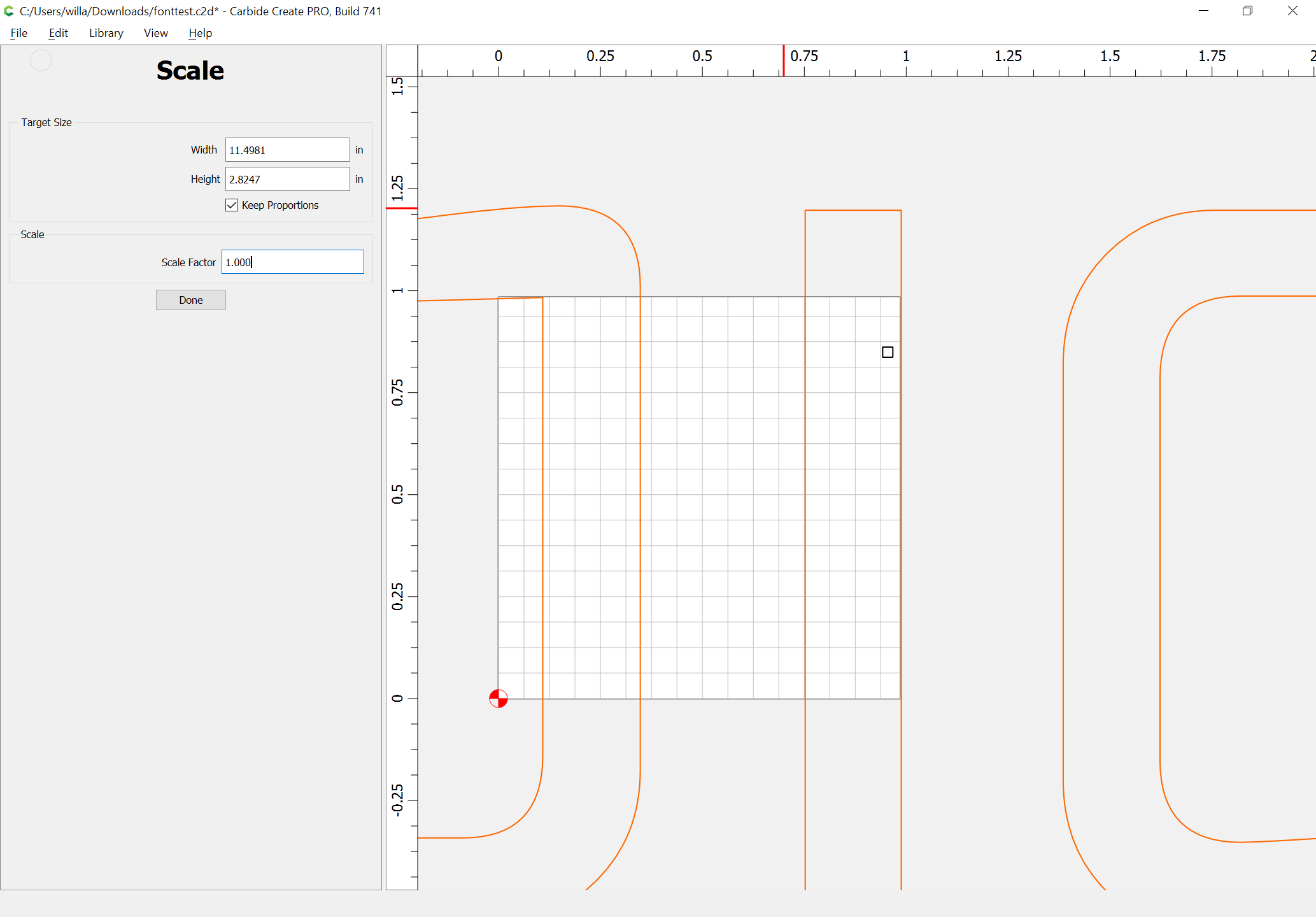Click the red marker on horizontal ruler
The height and width of the screenshot is (917, 1316).
783,60
